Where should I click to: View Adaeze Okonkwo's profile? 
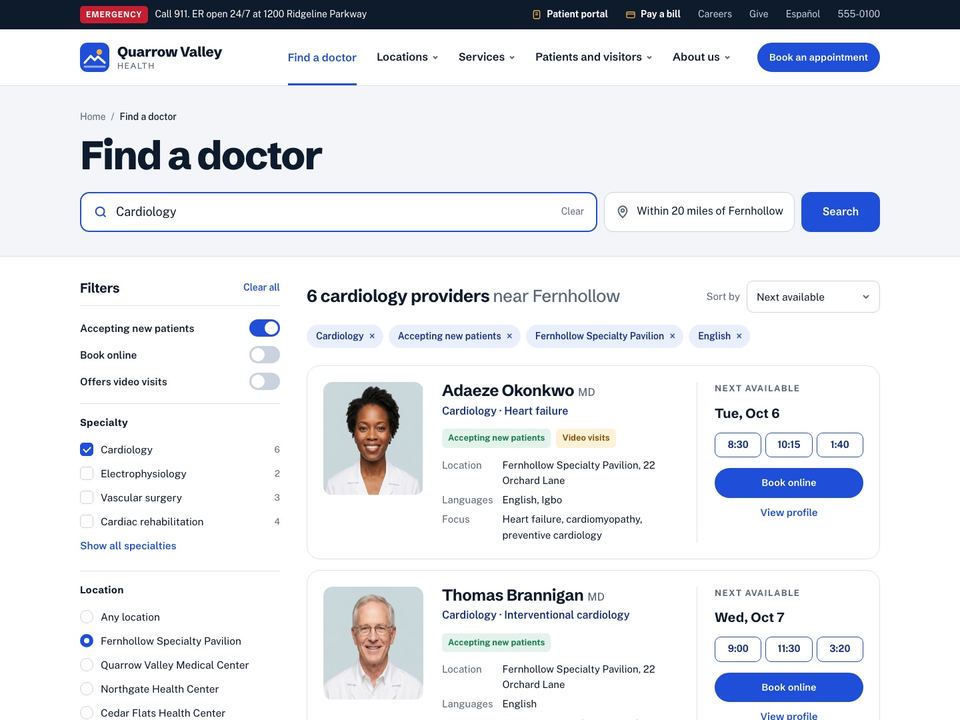point(789,512)
